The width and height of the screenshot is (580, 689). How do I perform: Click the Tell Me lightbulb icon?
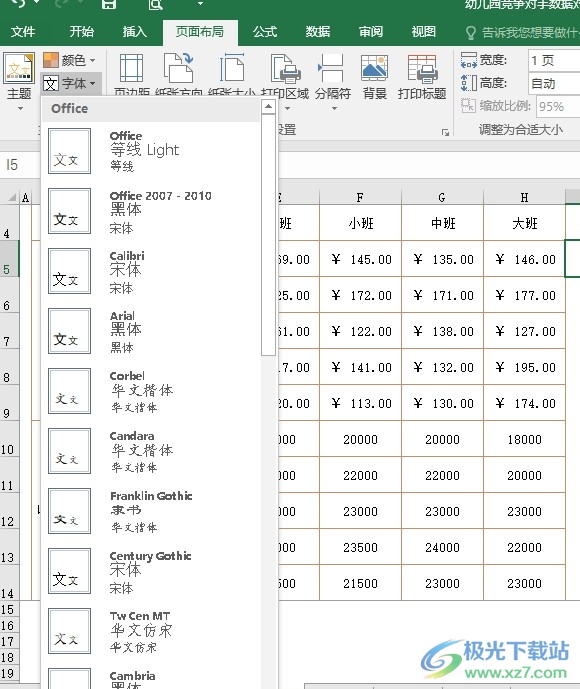(470, 33)
